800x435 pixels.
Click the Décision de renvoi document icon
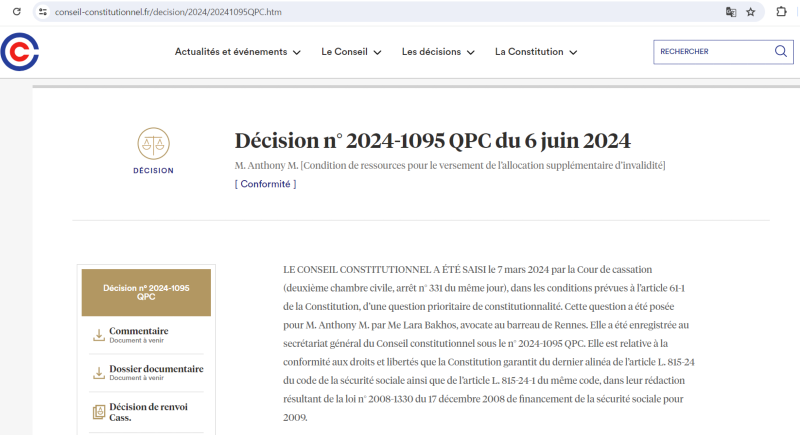pyautogui.click(x=98, y=412)
